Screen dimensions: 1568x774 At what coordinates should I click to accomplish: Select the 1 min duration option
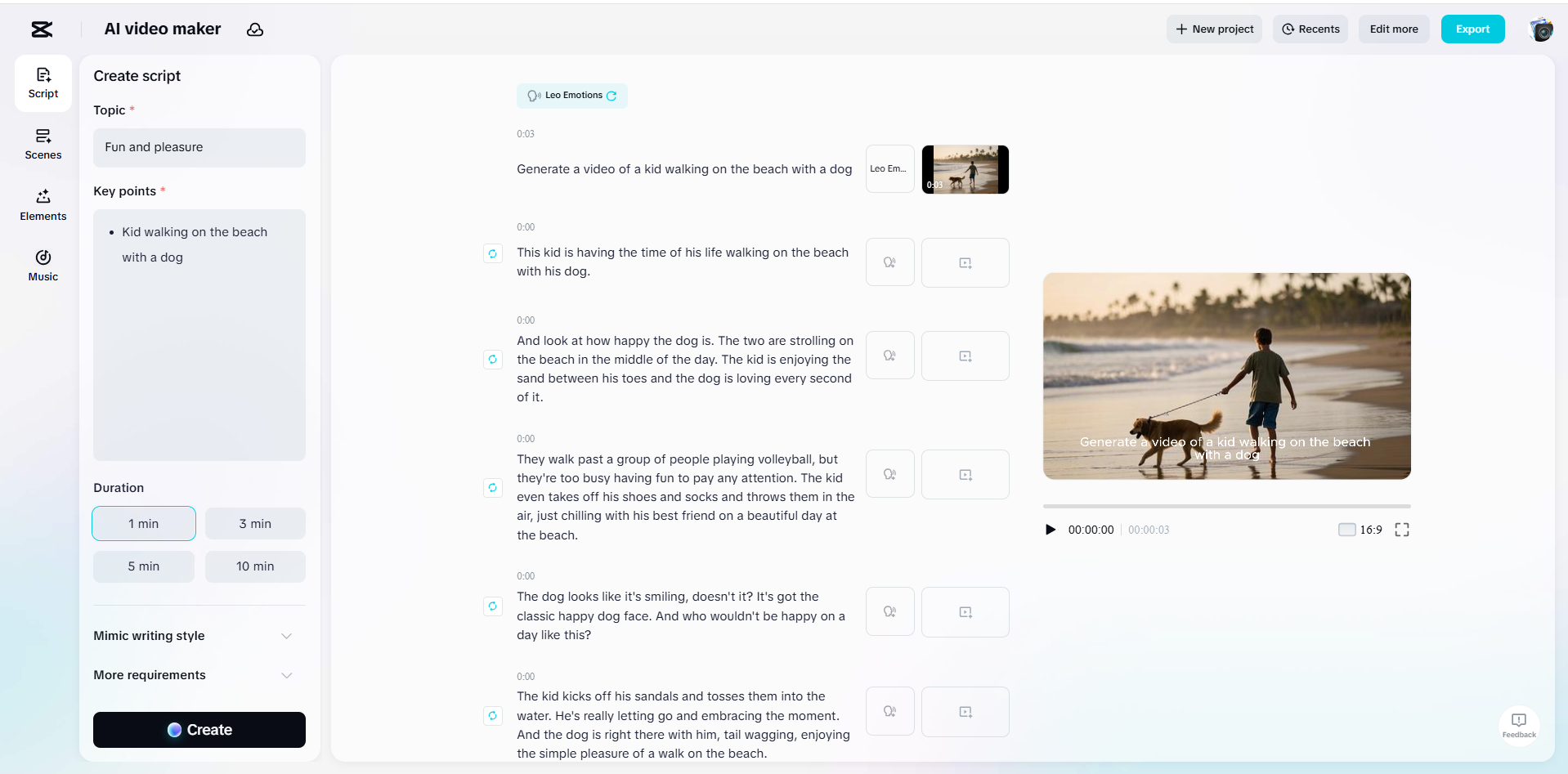[x=144, y=524]
